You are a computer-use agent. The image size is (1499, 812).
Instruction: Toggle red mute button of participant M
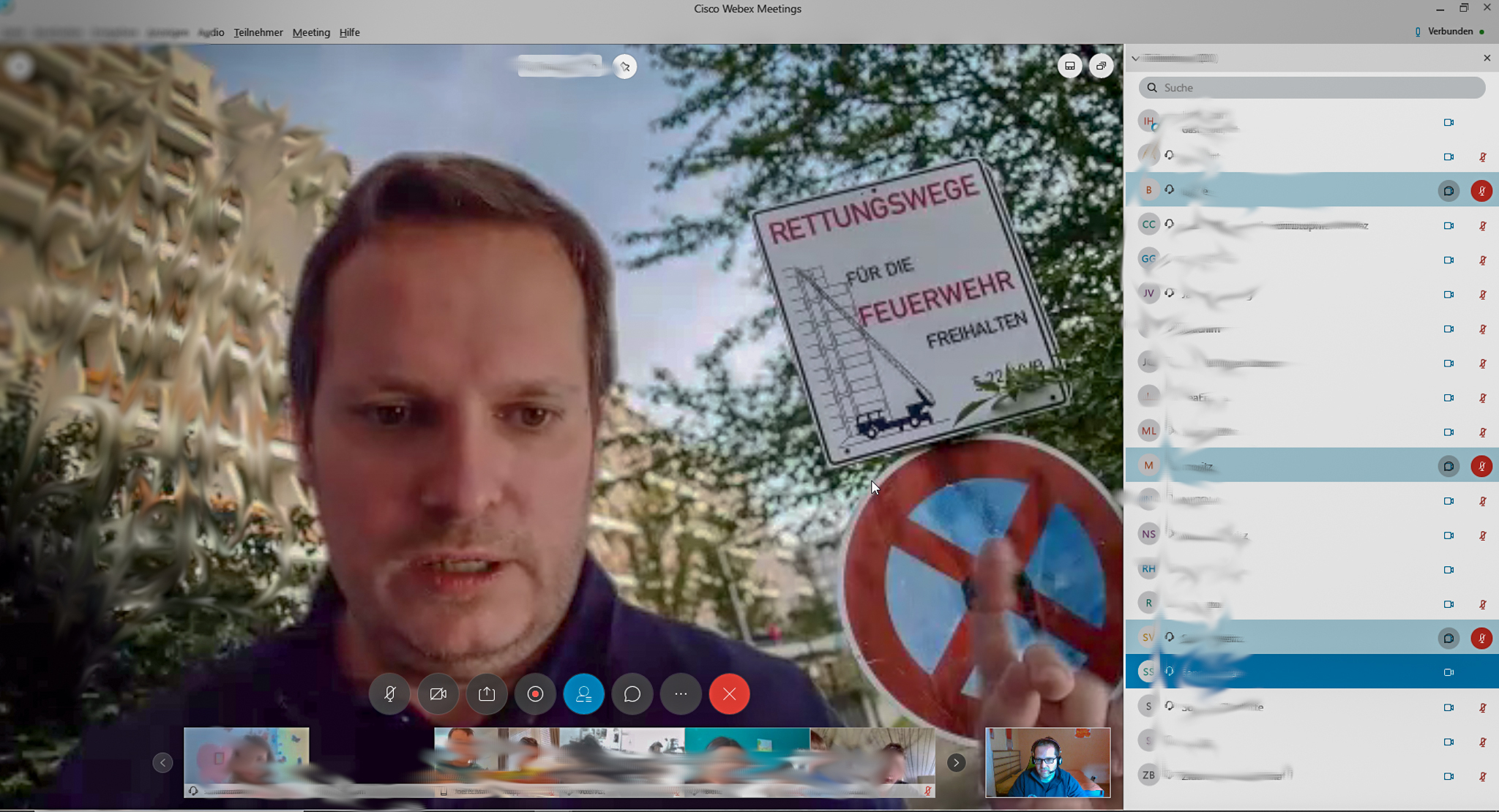point(1481,466)
